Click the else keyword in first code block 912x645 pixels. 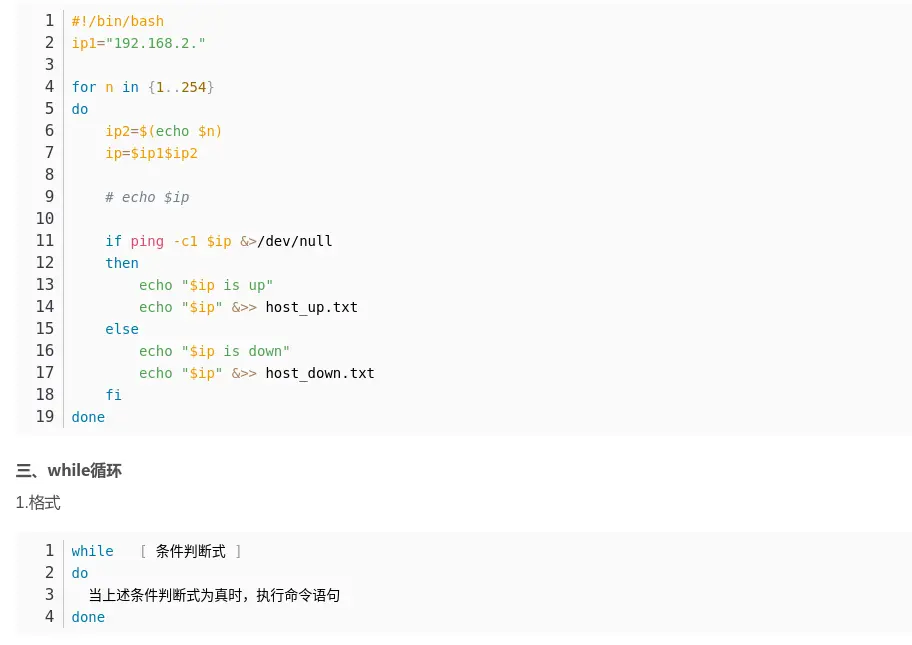[121, 329]
